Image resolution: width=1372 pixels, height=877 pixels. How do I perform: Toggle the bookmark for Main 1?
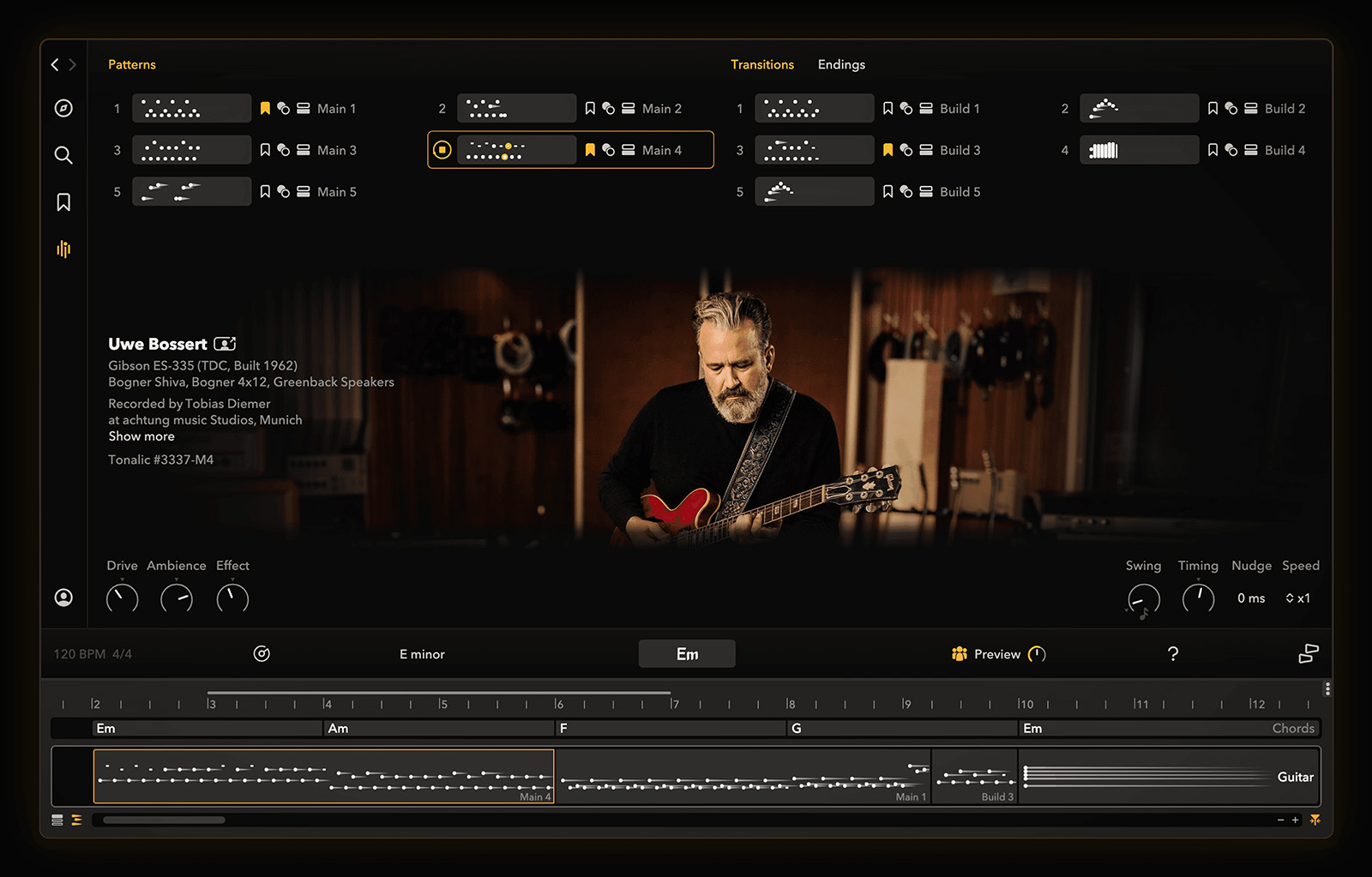pos(265,109)
